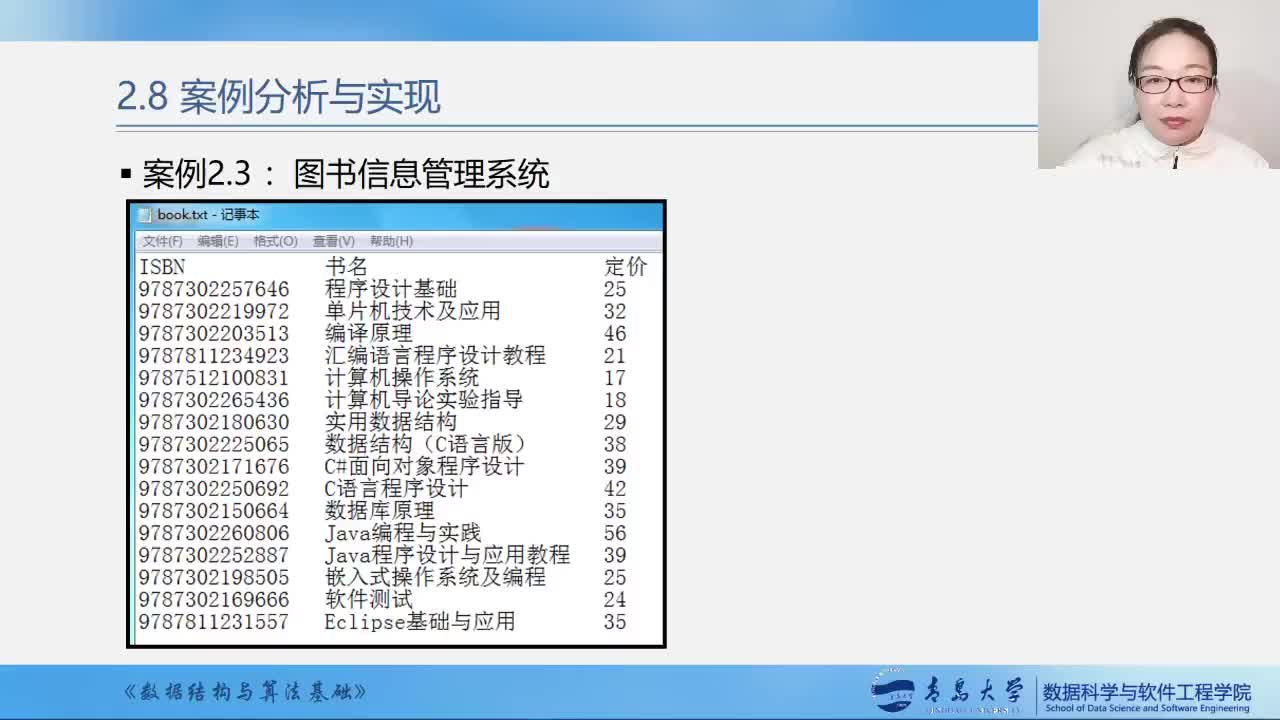Click the 书名 column header text

click(x=346, y=267)
